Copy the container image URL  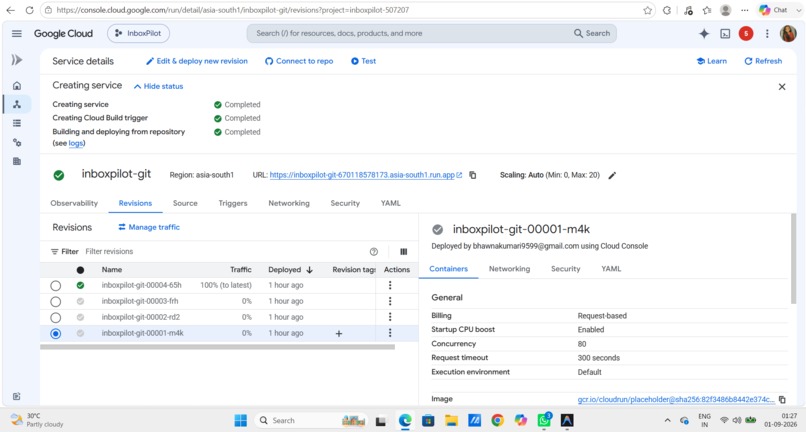point(782,400)
